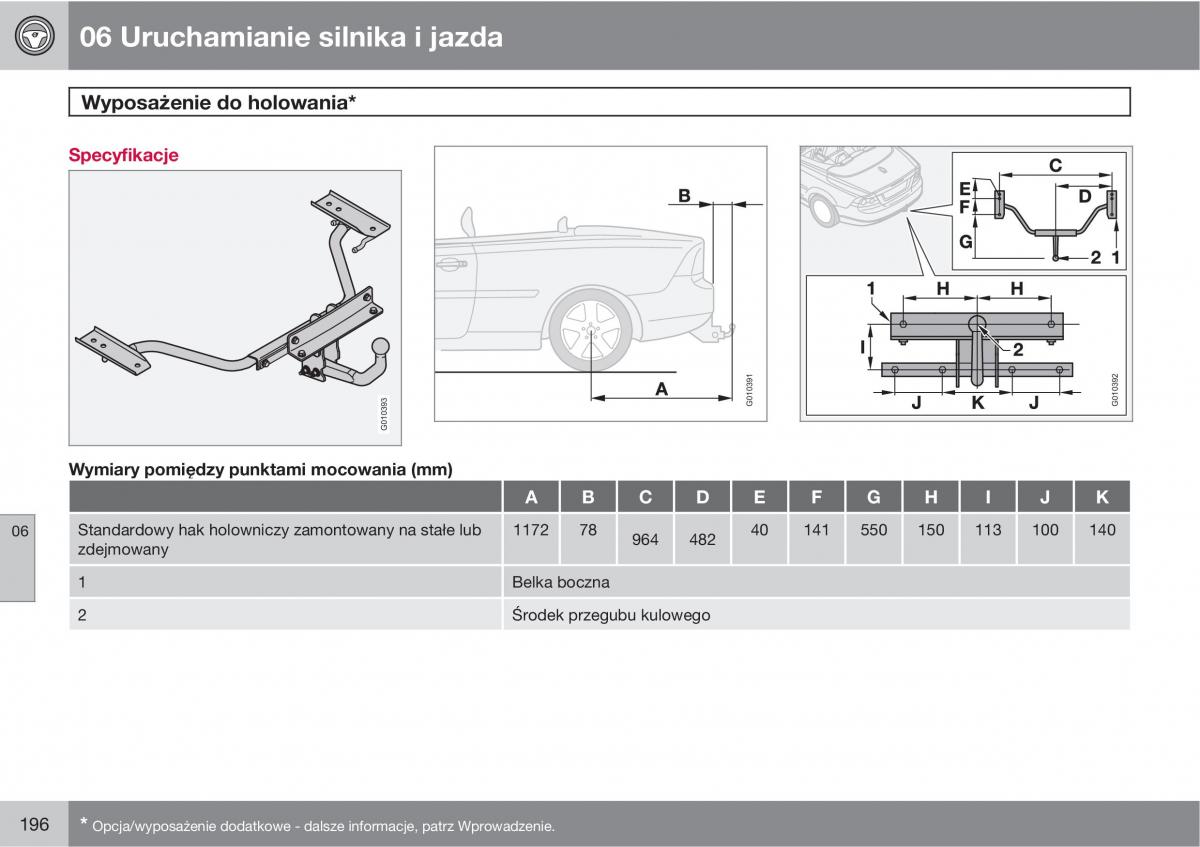Click column header E in the table

tap(759, 497)
